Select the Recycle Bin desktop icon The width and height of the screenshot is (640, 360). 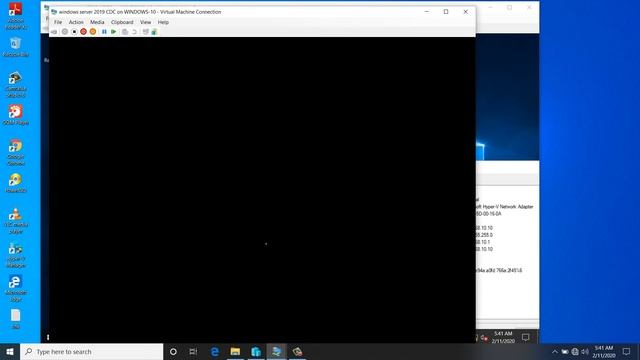[x=16, y=47]
